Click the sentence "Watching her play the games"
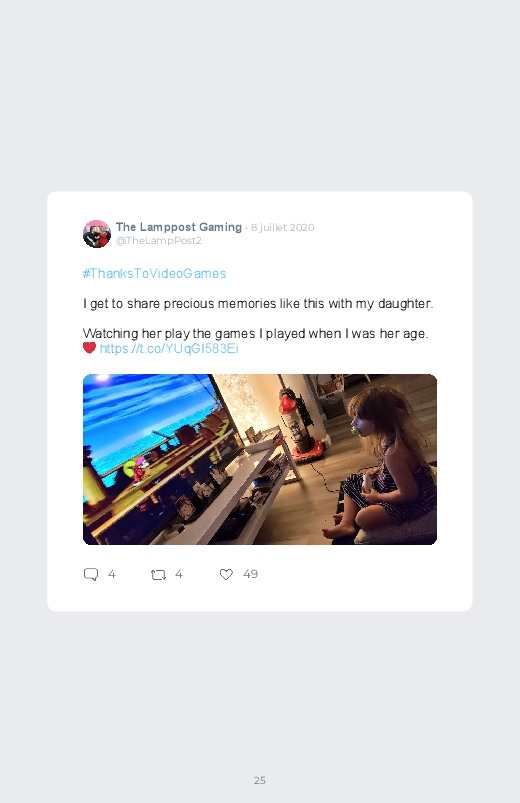The width and height of the screenshot is (520, 803). [x=169, y=334]
